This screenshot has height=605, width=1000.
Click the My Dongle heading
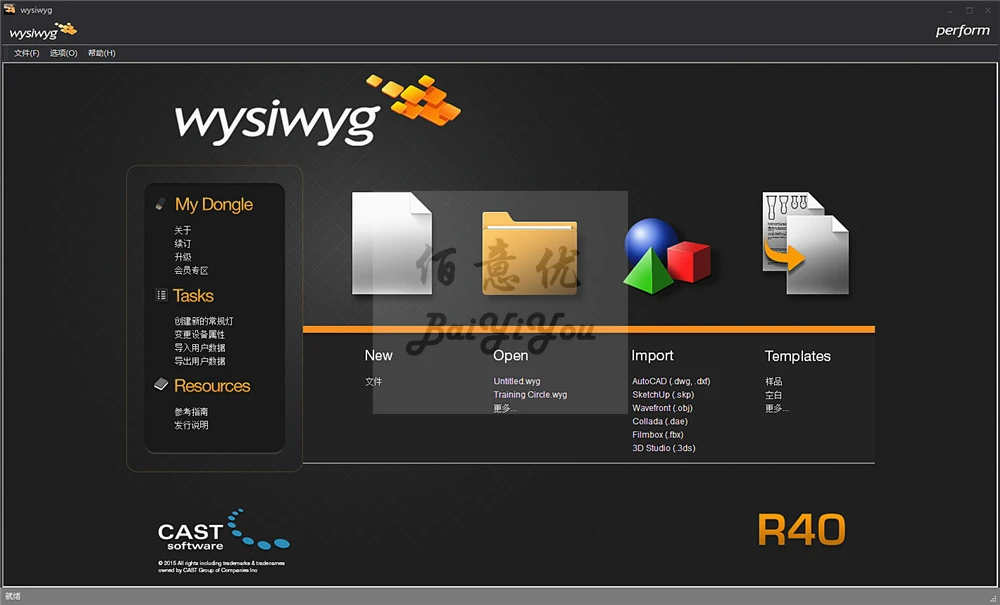point(214,204)
